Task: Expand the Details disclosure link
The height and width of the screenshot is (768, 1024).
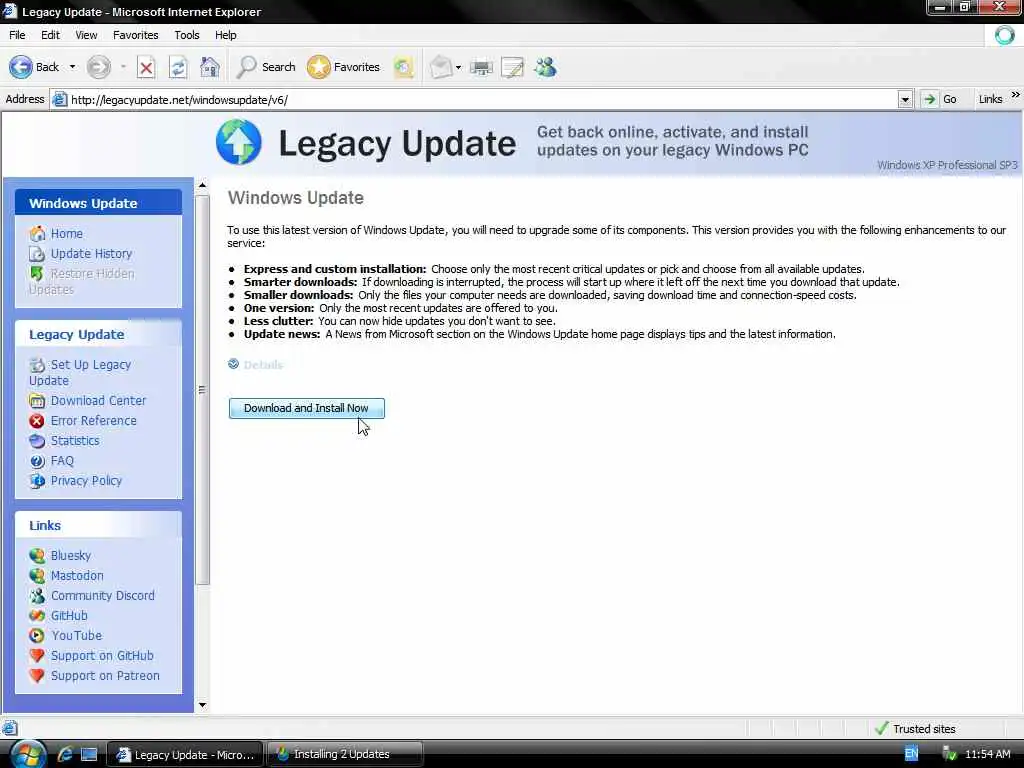Action: click(x=256, y=364)
